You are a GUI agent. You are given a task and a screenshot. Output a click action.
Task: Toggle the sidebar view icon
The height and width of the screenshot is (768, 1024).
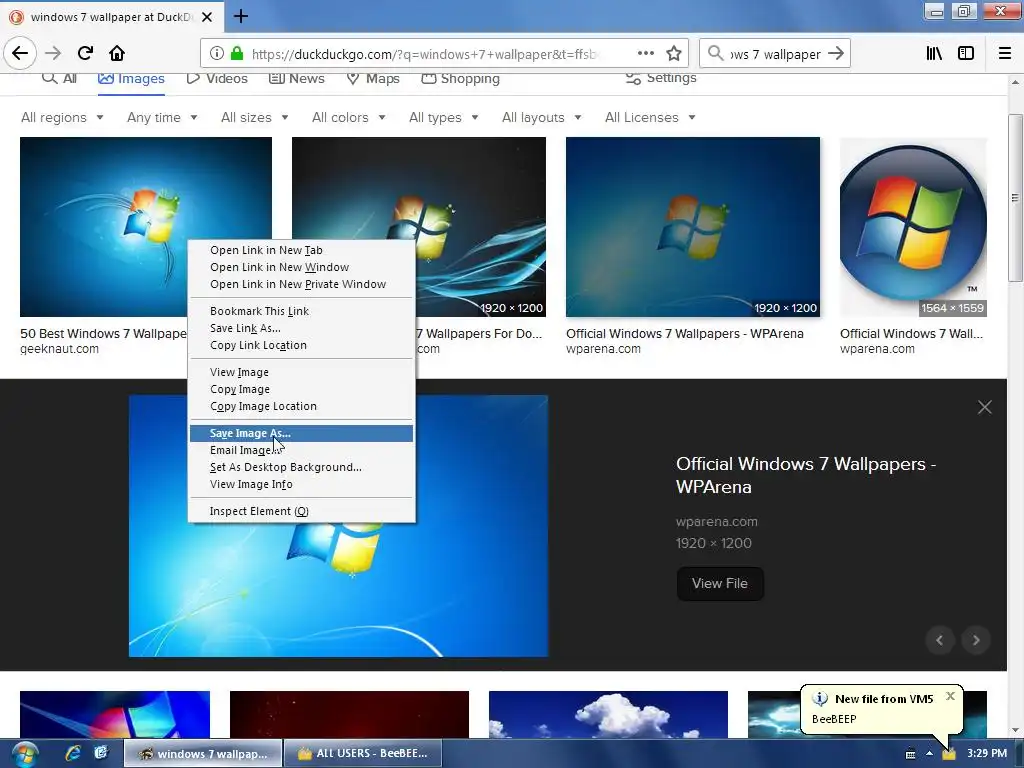click(x=966, y=54)
